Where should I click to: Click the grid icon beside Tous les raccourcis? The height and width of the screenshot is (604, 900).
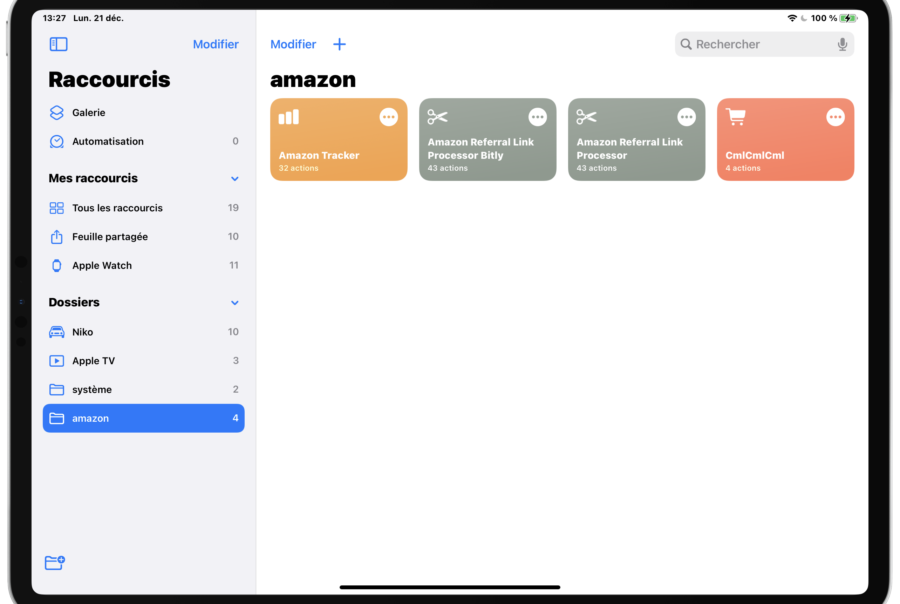[56, 208]
